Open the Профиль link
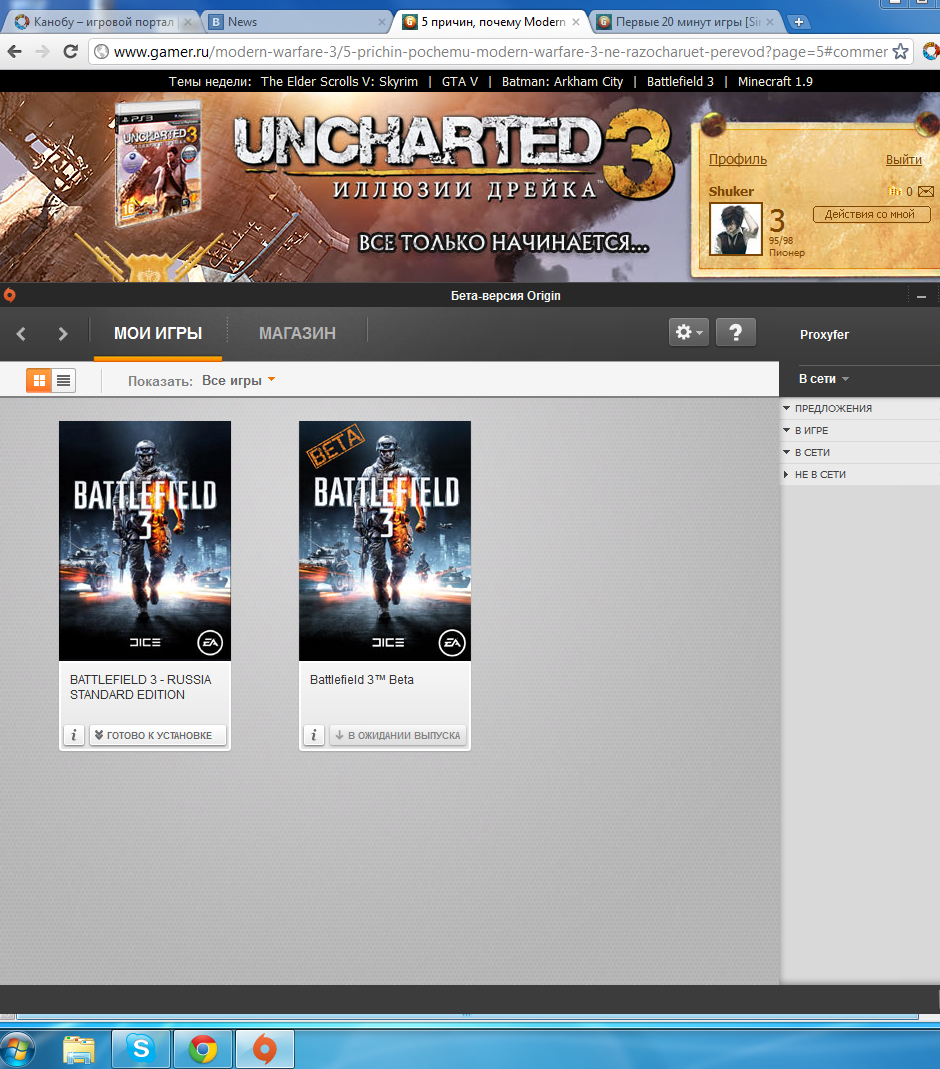 pyautogui.click(x=738, y=160)
